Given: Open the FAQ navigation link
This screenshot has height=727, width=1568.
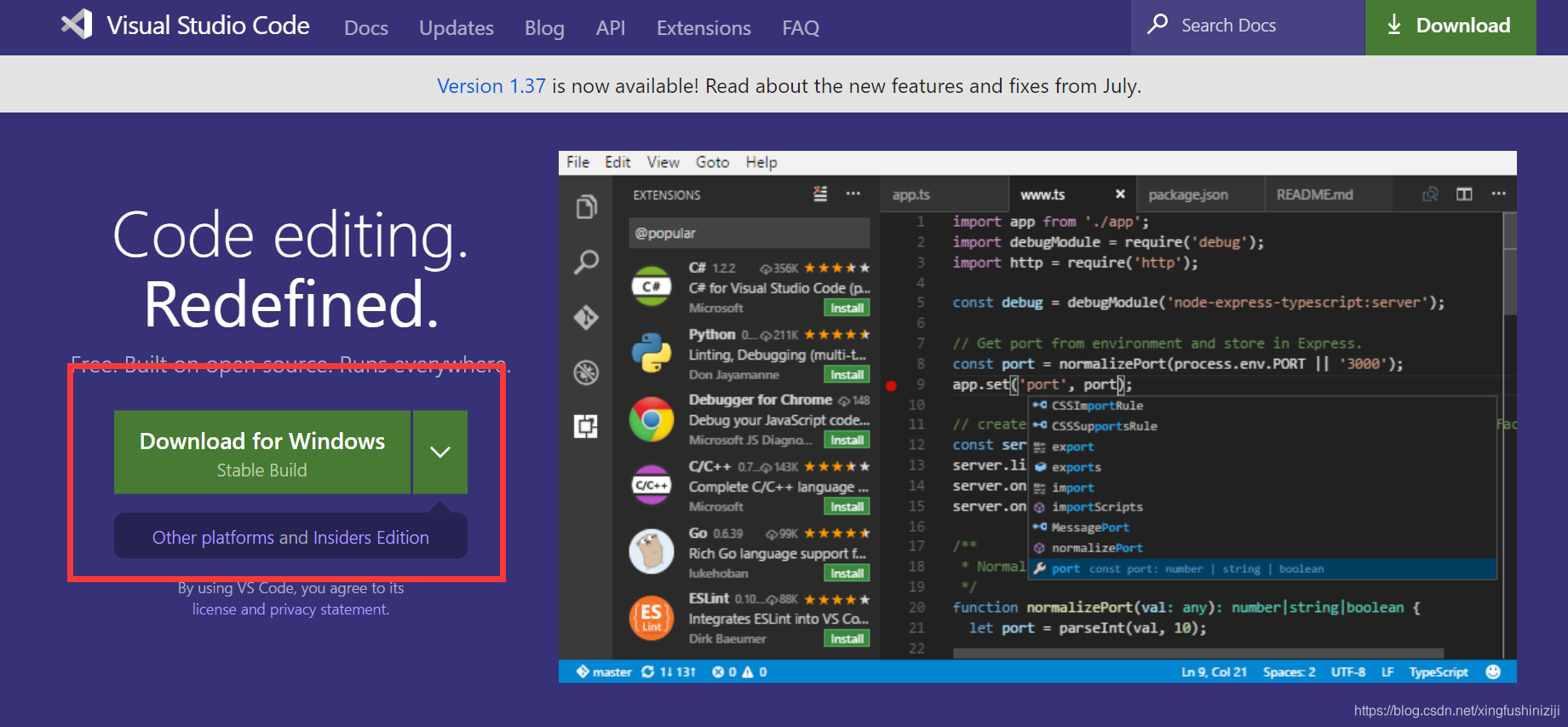Looking at the screenshot, I should click(801, 28).
